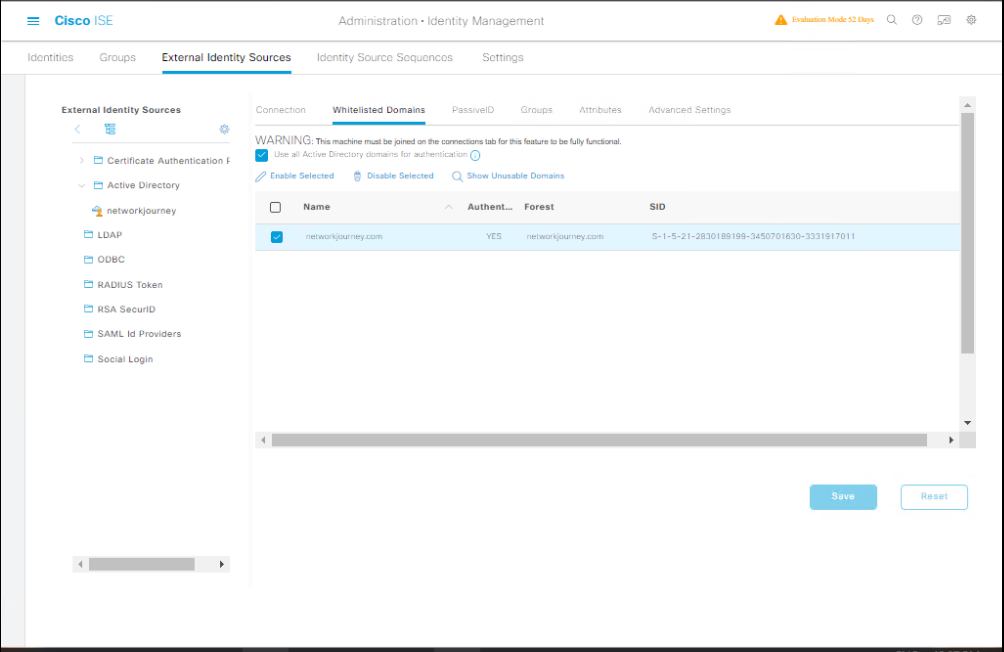1004x652 pixels.
Task: Click the Show Unusable Domains link
Action: pyautogui.click(x=515, y=176)
